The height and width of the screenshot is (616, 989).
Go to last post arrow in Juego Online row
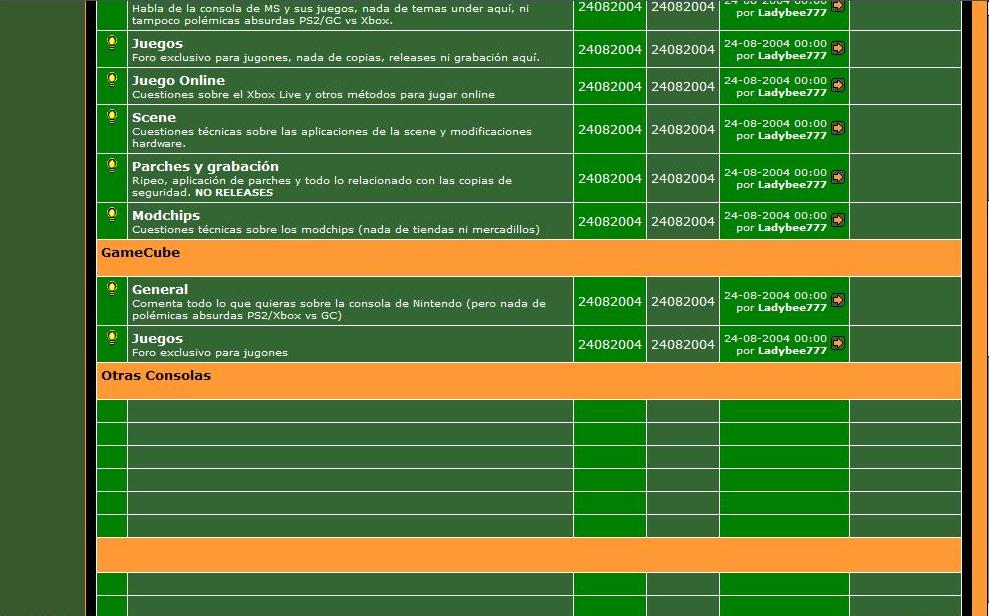(x=838, y=84)
